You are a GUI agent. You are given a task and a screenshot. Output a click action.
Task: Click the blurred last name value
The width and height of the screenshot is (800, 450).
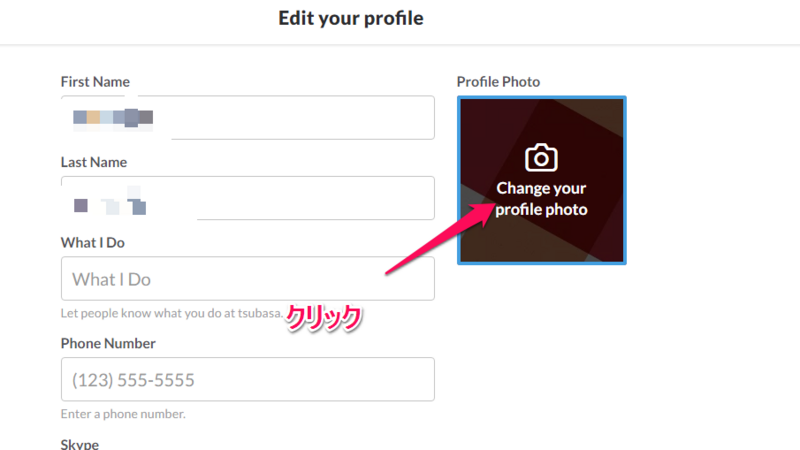pyautogui.click(x=110, y=204)
